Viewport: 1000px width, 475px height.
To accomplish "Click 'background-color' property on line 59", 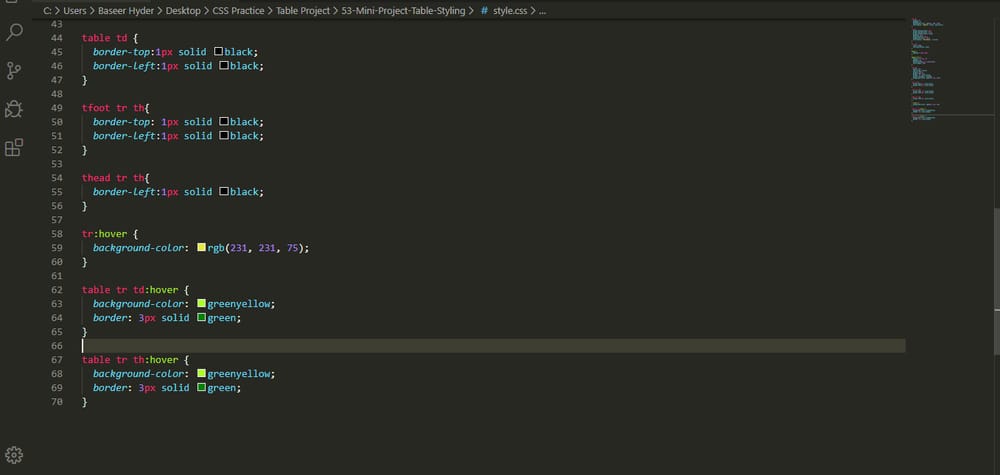I will [138, 247].
